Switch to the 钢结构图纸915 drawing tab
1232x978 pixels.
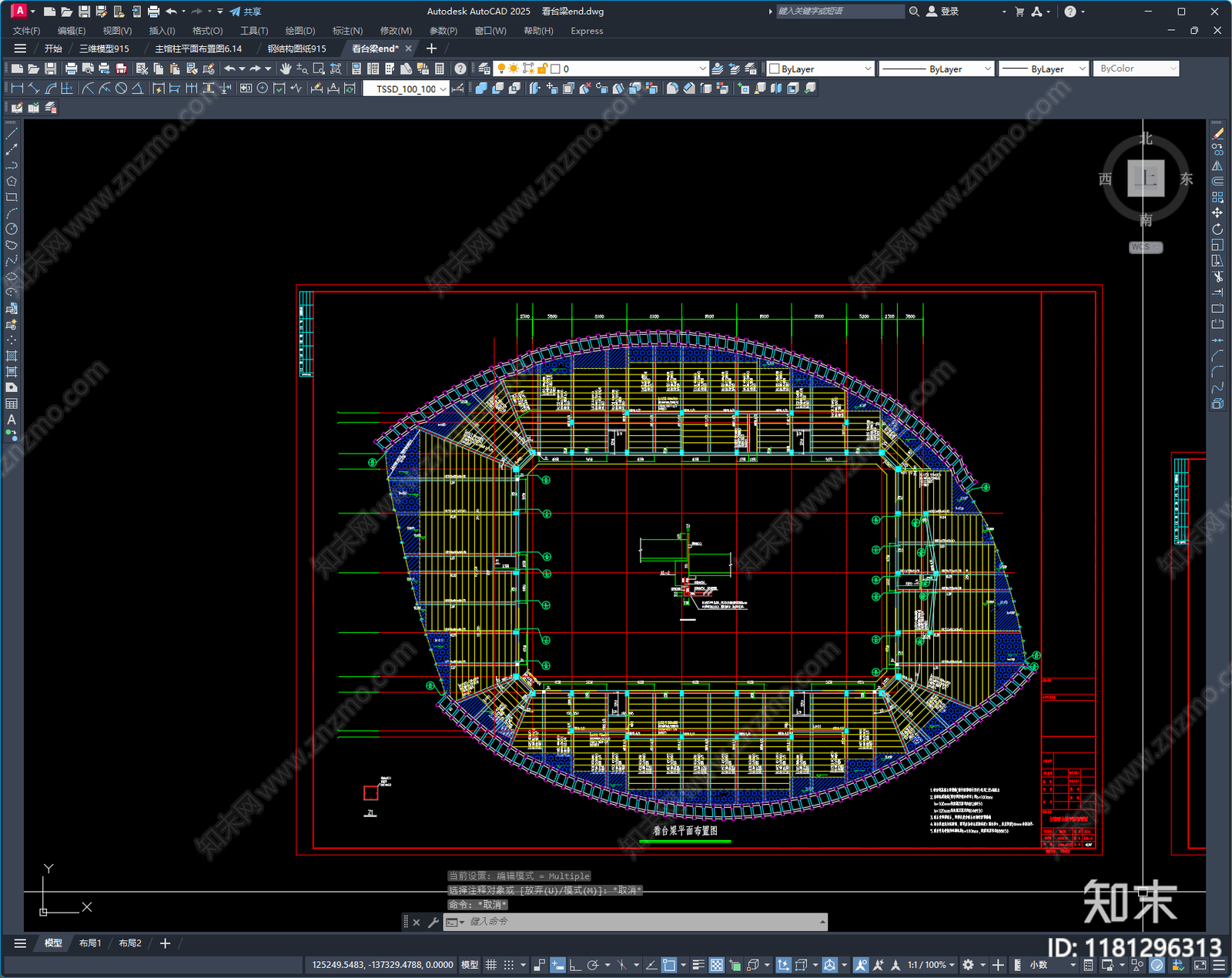[x=297, y=49]
